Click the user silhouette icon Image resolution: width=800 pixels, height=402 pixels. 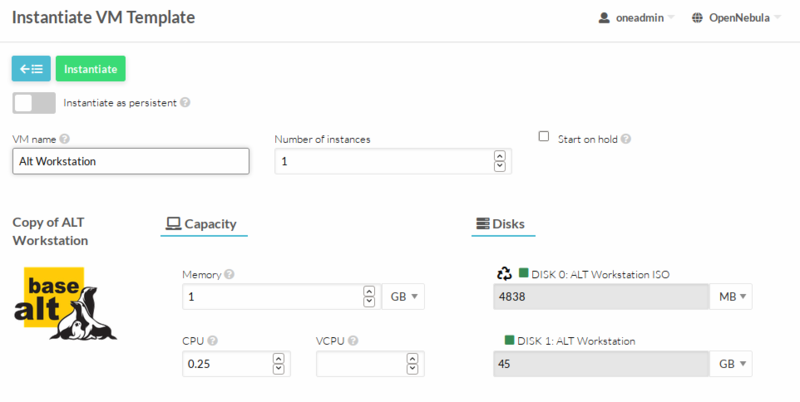point(604,18)
